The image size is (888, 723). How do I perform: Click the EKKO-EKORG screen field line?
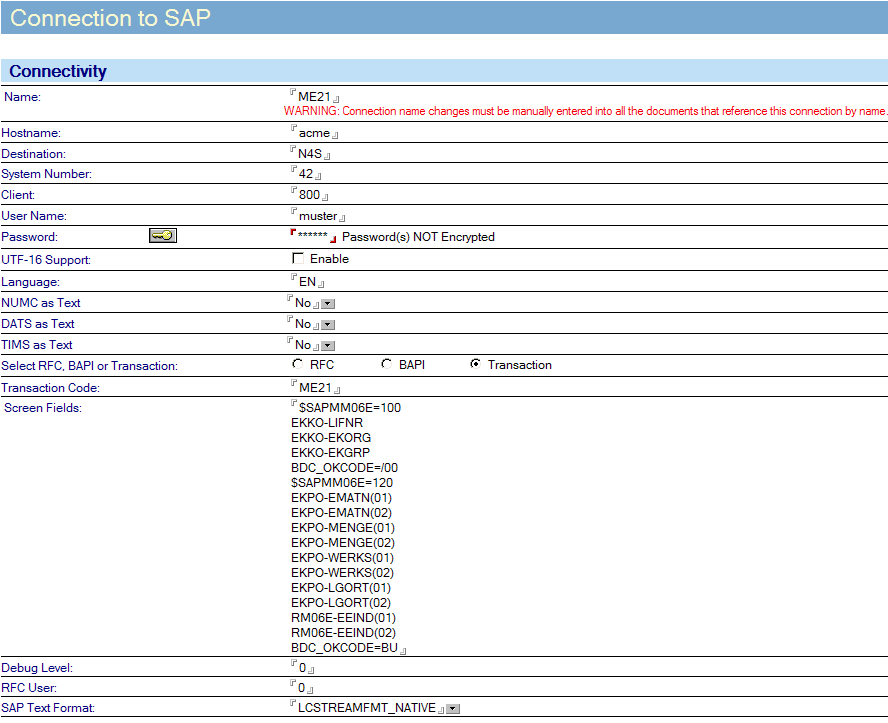coord(331,438)
